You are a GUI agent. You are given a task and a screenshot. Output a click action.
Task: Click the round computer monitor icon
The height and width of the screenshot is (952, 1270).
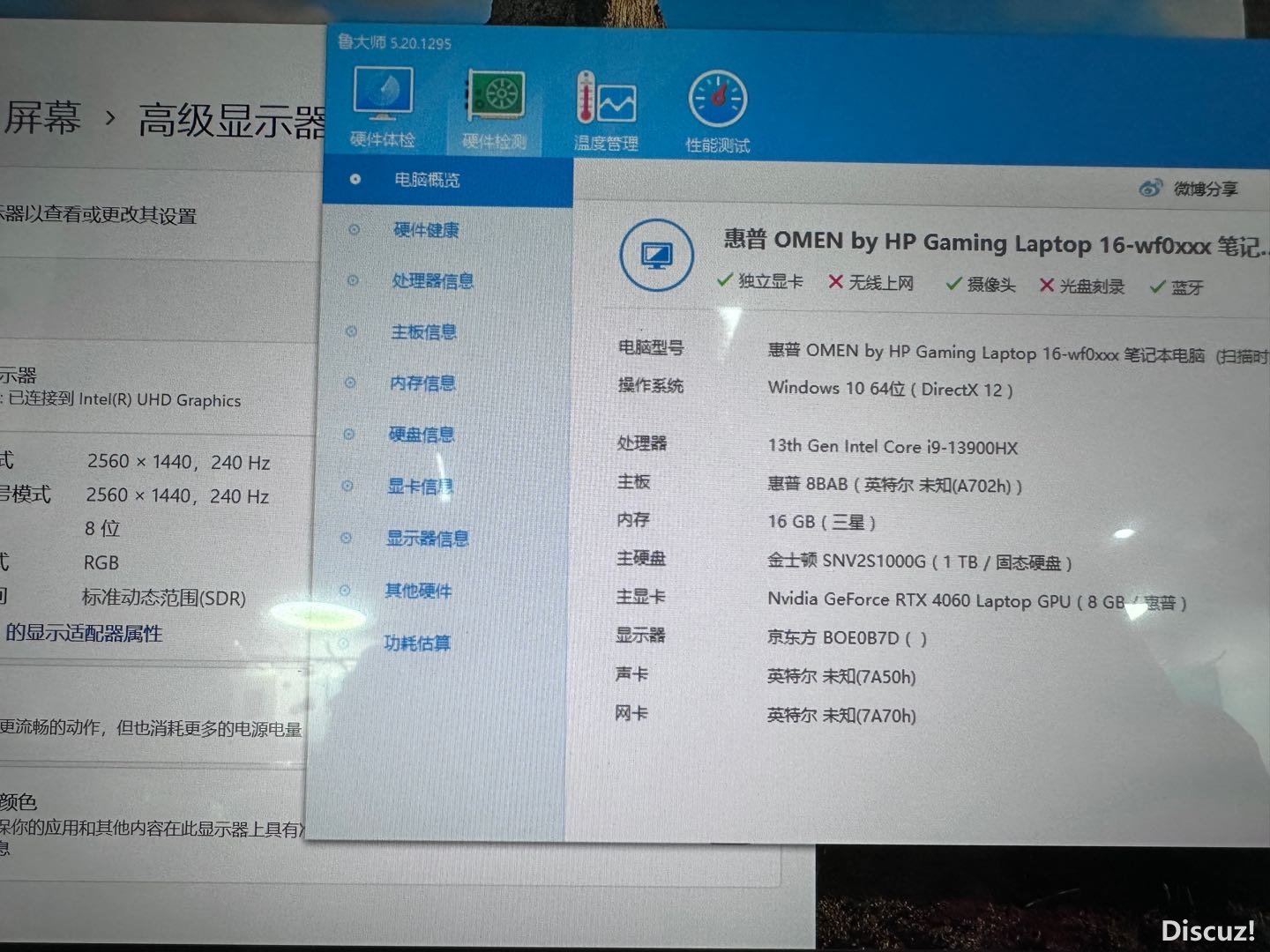point(656,255)
